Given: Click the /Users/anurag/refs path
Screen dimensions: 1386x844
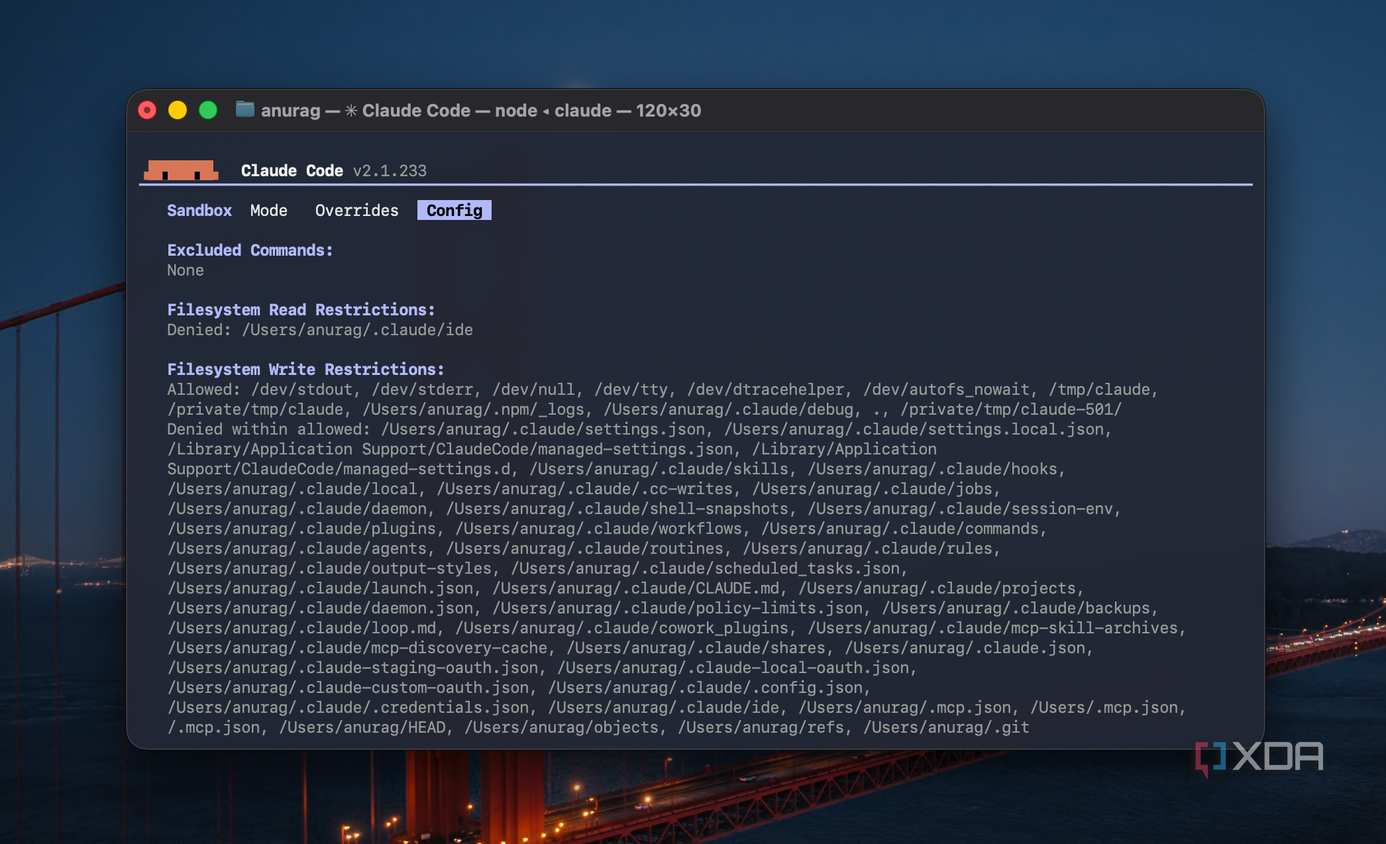Looking at the screenshot, I should [762, 727].
